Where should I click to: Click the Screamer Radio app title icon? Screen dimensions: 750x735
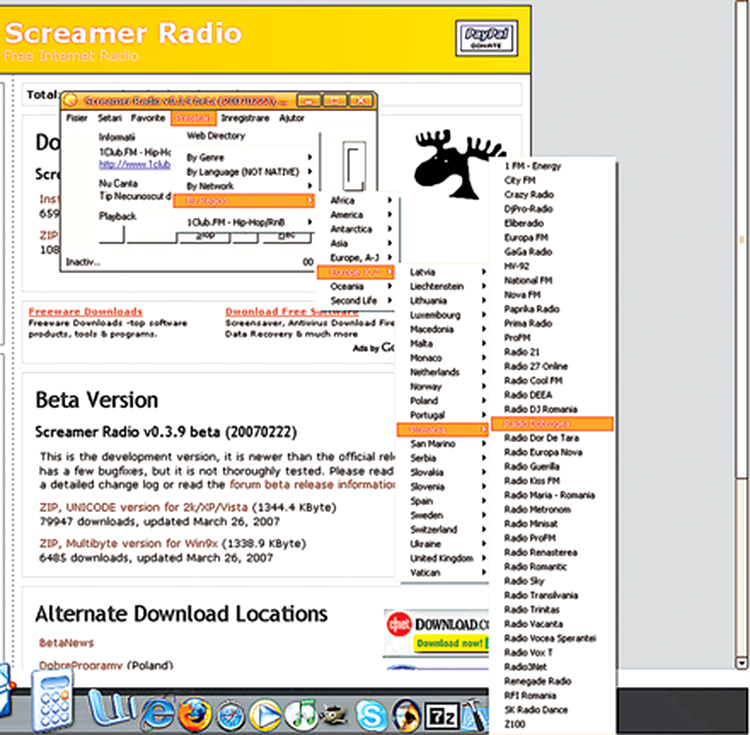click(x=70, y=100)
